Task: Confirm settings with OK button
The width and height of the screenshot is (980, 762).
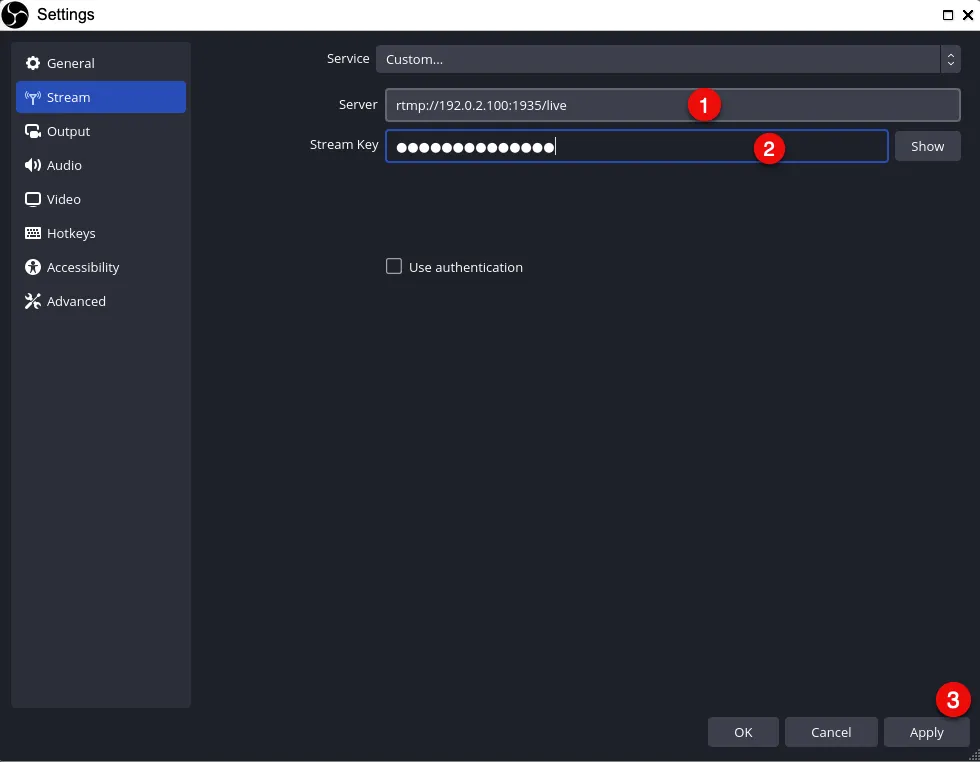Action: click(x=743, y=732)
